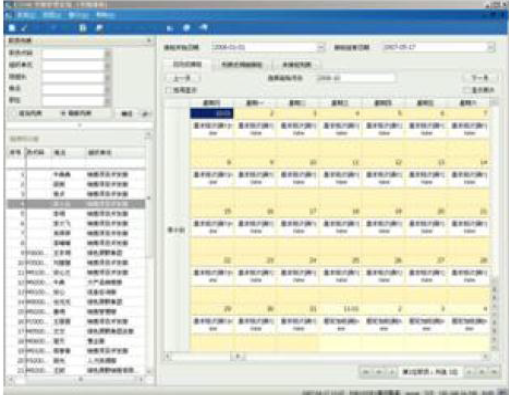The image size is (509, 395).
Task: Click the calendar's horizontal scrollbar
Action: [327, 356]
